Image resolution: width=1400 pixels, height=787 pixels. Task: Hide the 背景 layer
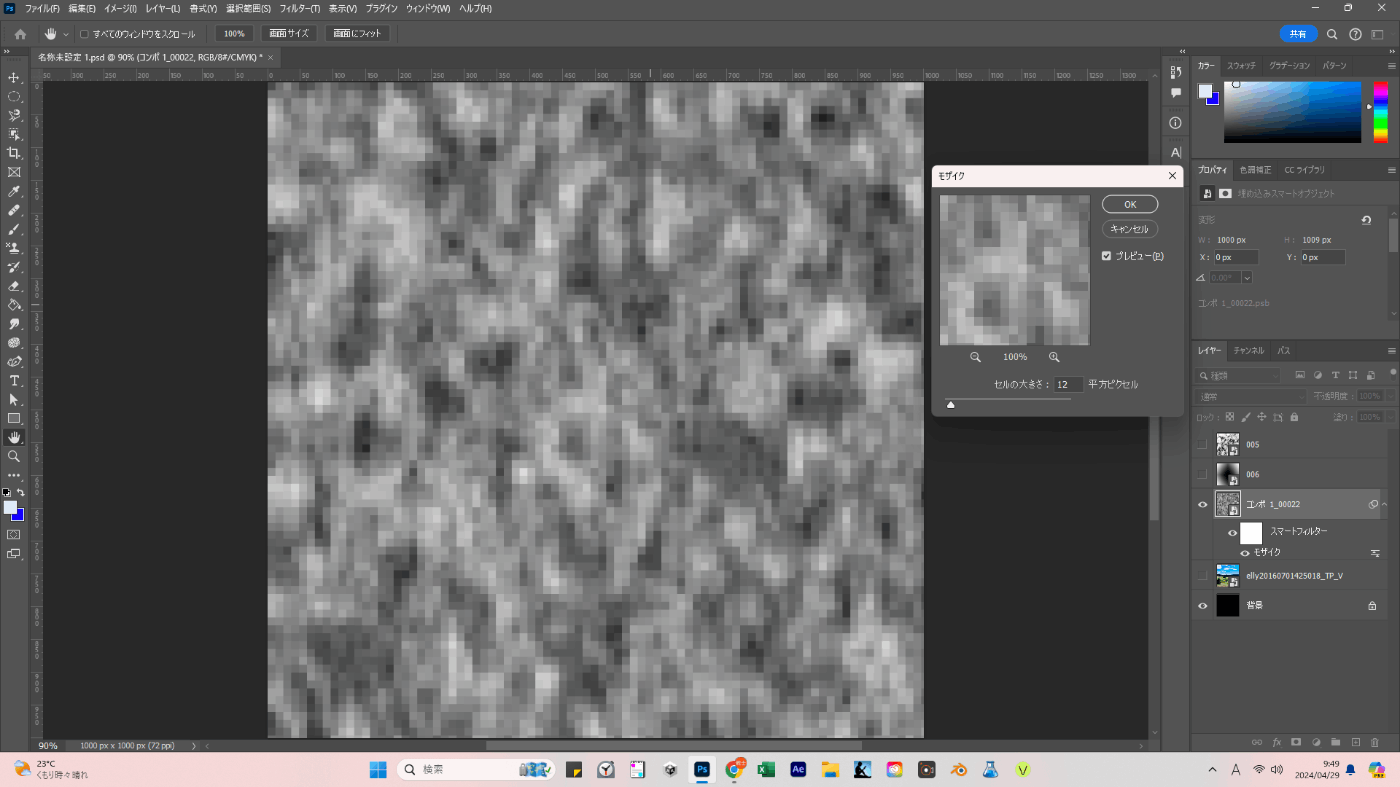[1202, 606]
